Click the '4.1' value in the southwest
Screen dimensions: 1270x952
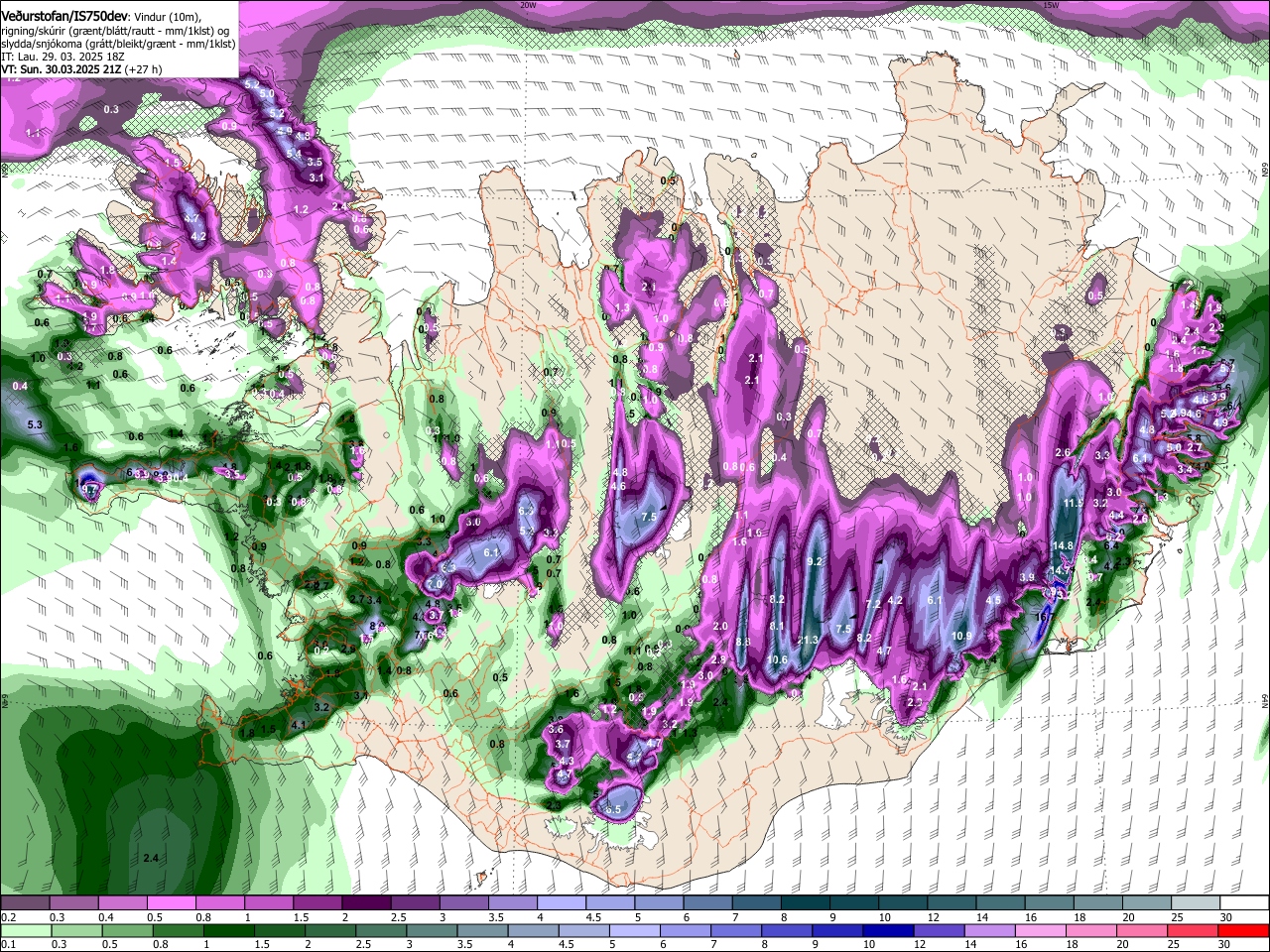[x=298, y=725]
